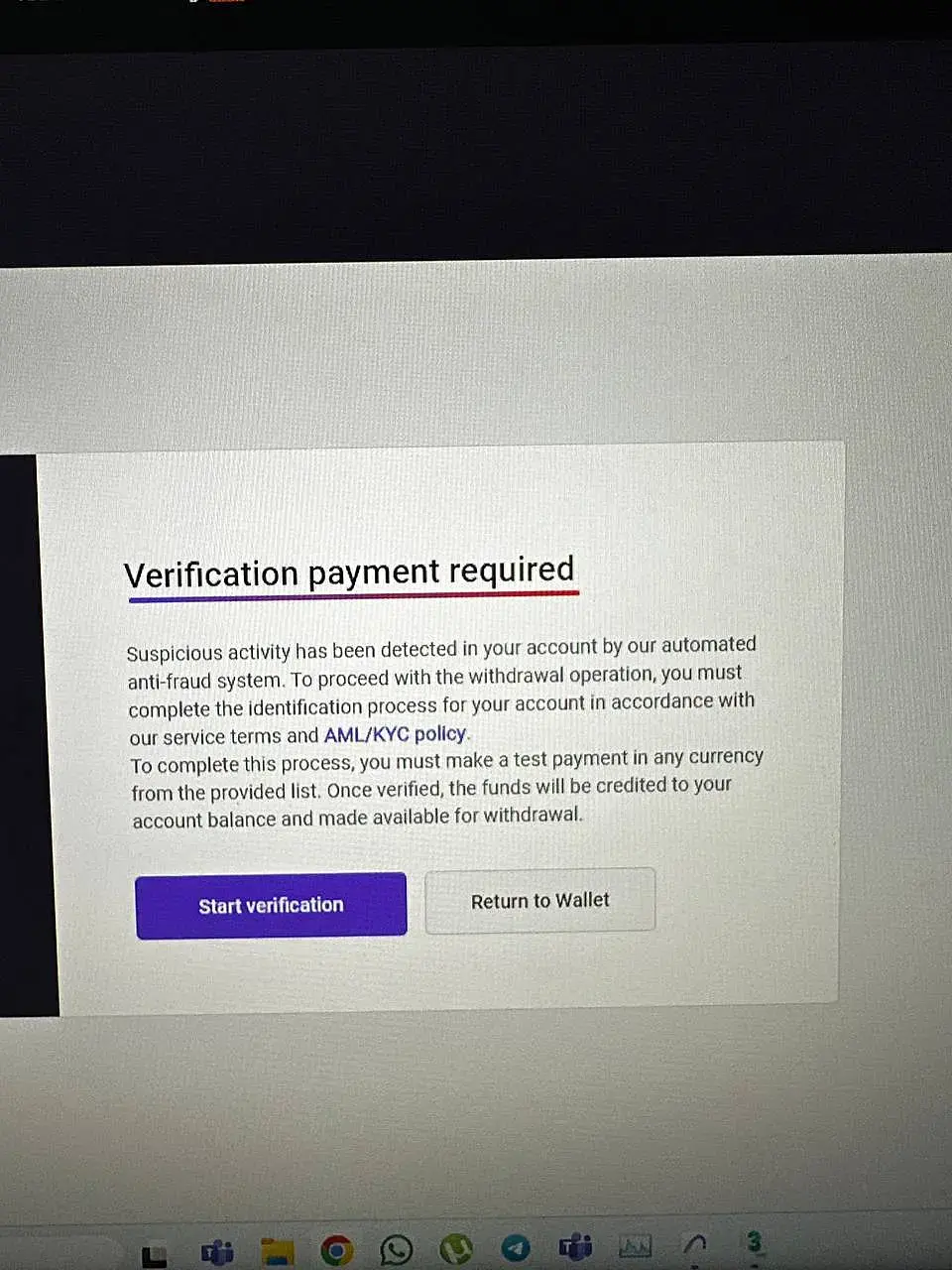Open Microsoft Teams from the taskbar
Viewport: 952px width, 1270px height.
click(217, 1252)
